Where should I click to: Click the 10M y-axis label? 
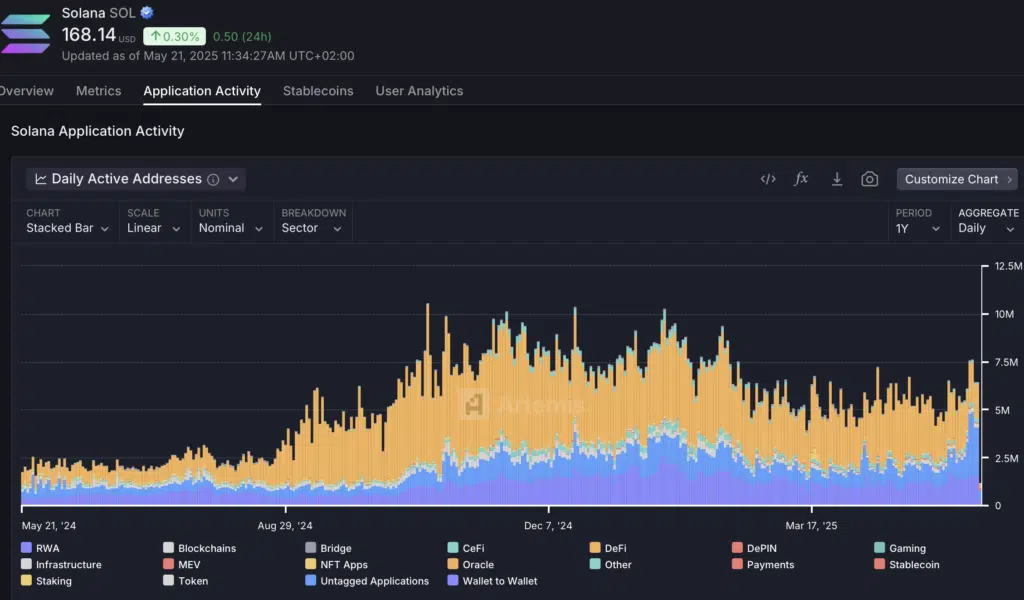coord(1004,314)
